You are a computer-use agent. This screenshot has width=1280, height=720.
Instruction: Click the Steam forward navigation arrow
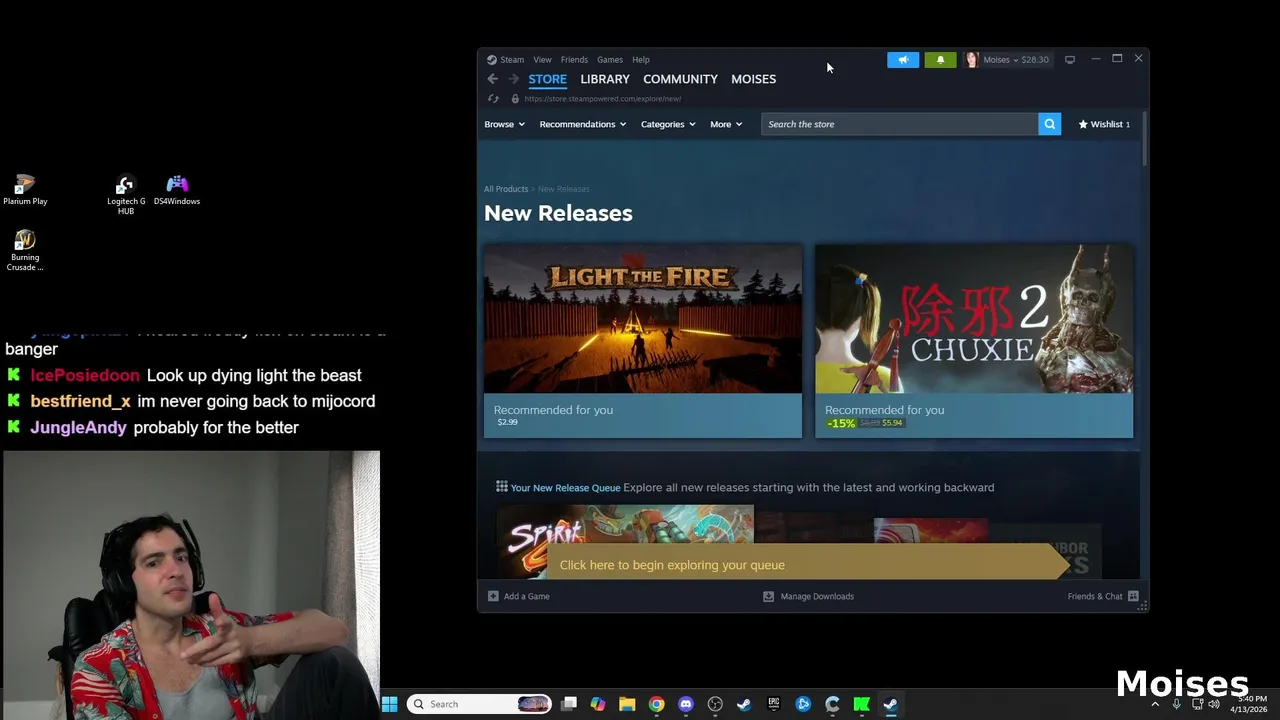tap(513, 79)
